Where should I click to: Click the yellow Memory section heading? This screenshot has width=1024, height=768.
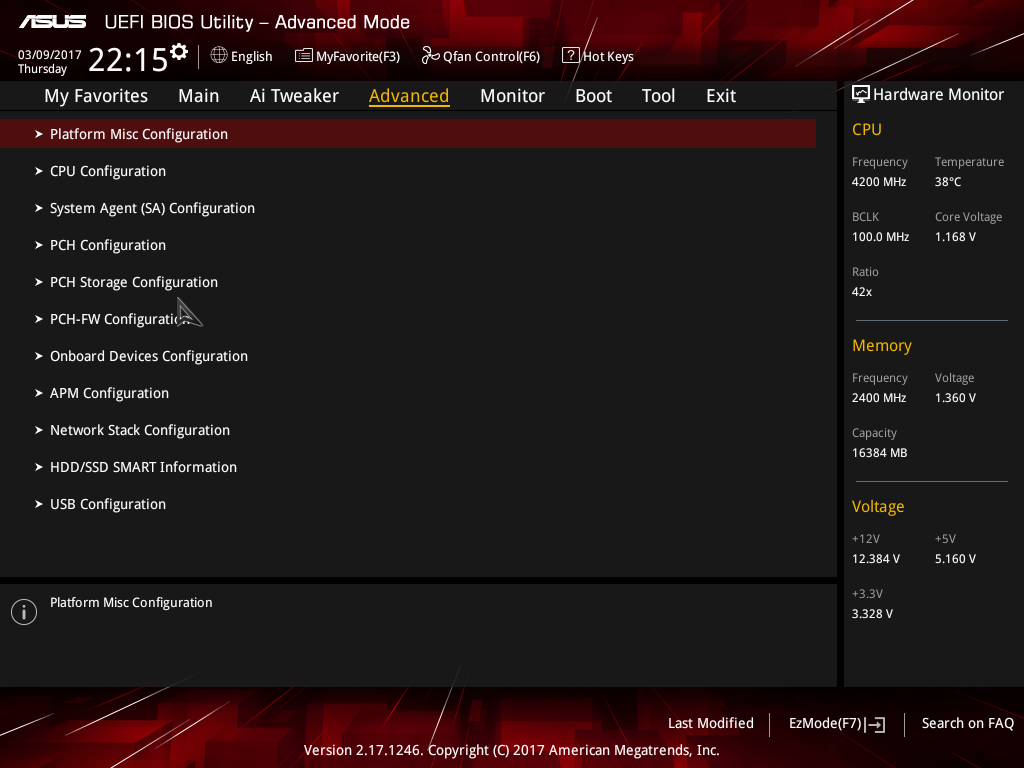click(882, 345)
